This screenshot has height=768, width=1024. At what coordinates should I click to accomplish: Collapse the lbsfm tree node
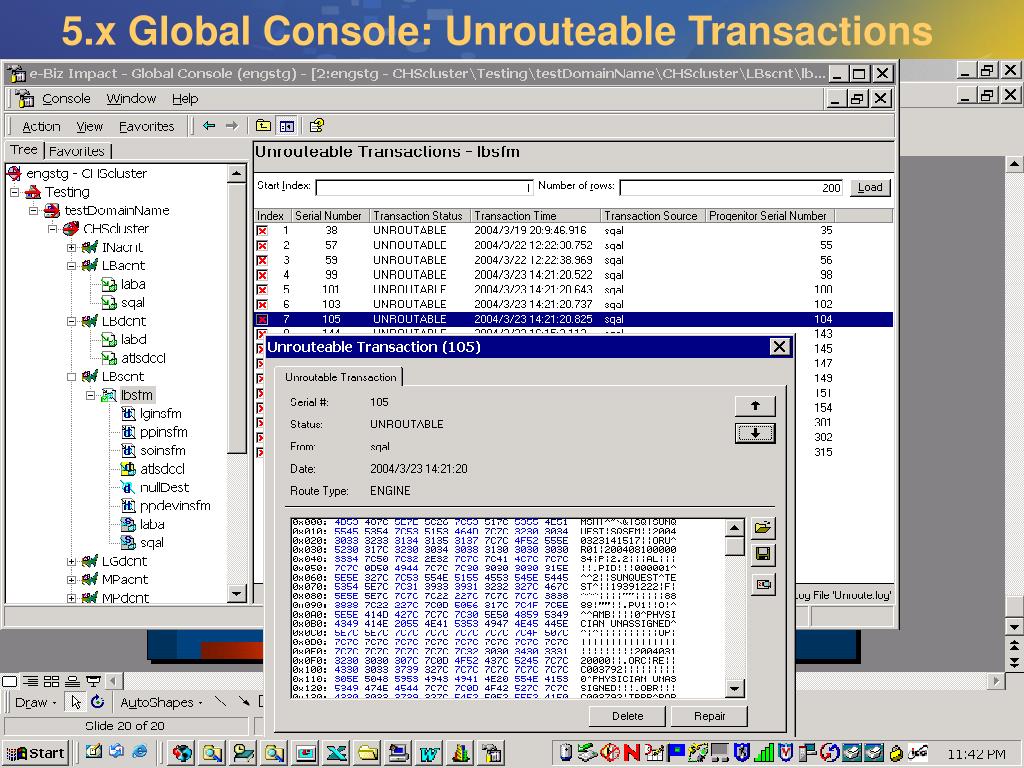(x=90, y=395)
